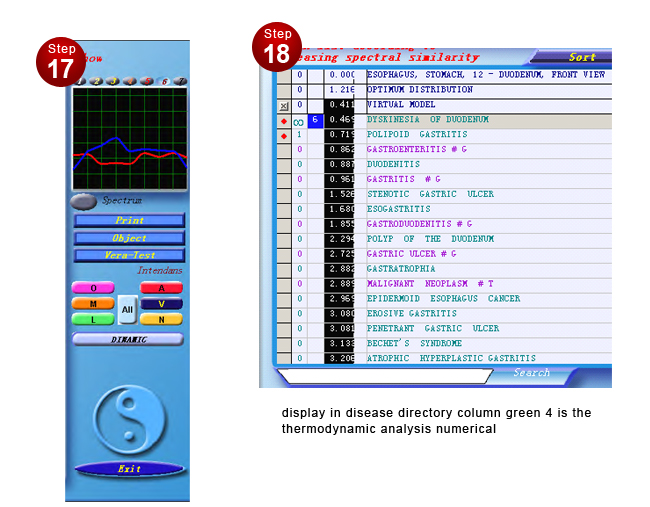Click the Print button
The width and height of the screenshot is (650, 507).
click(129, 220)
